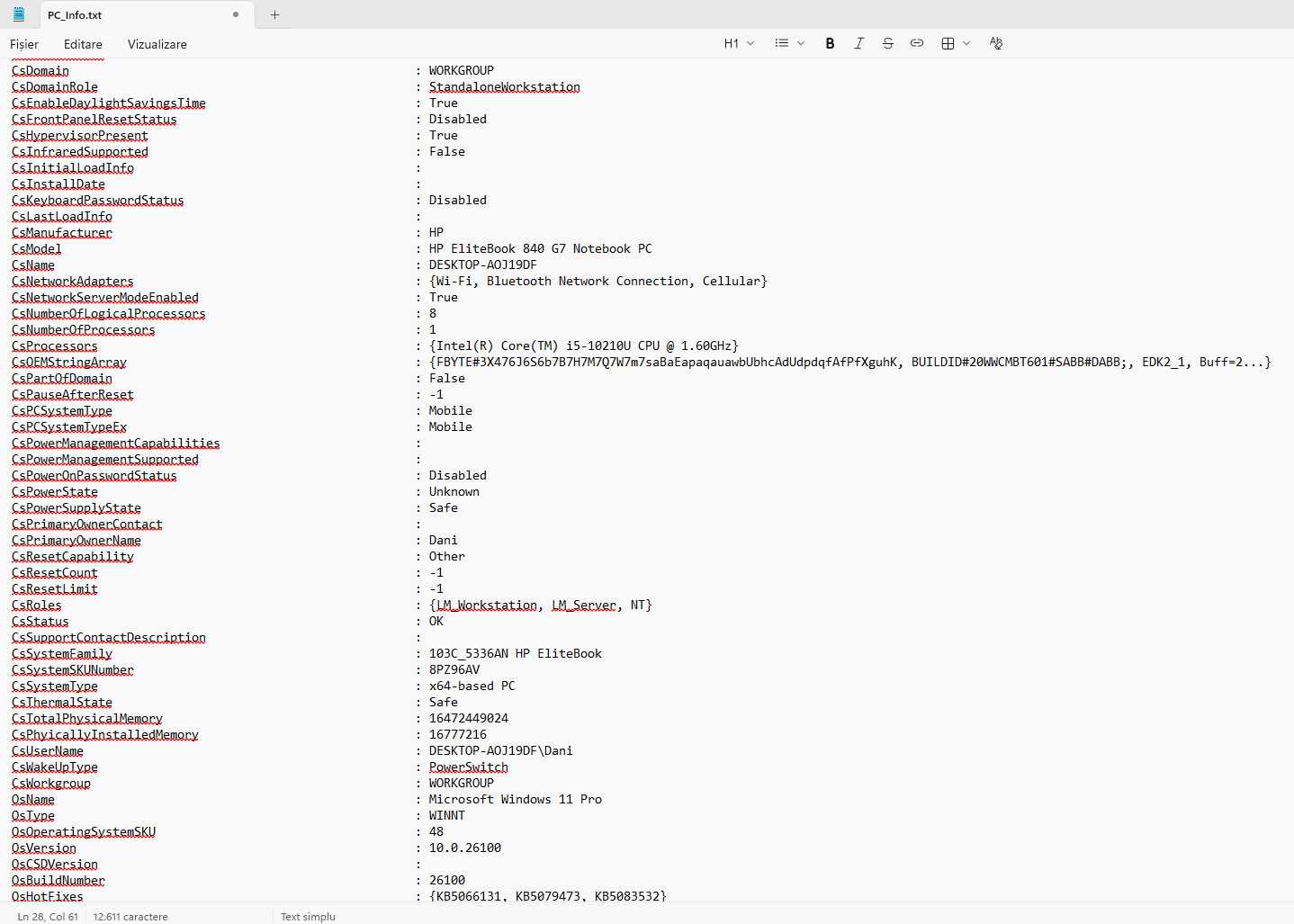
Task: Click the Text simplu status label
Action: pyautogui.click(x=308, y=917)
